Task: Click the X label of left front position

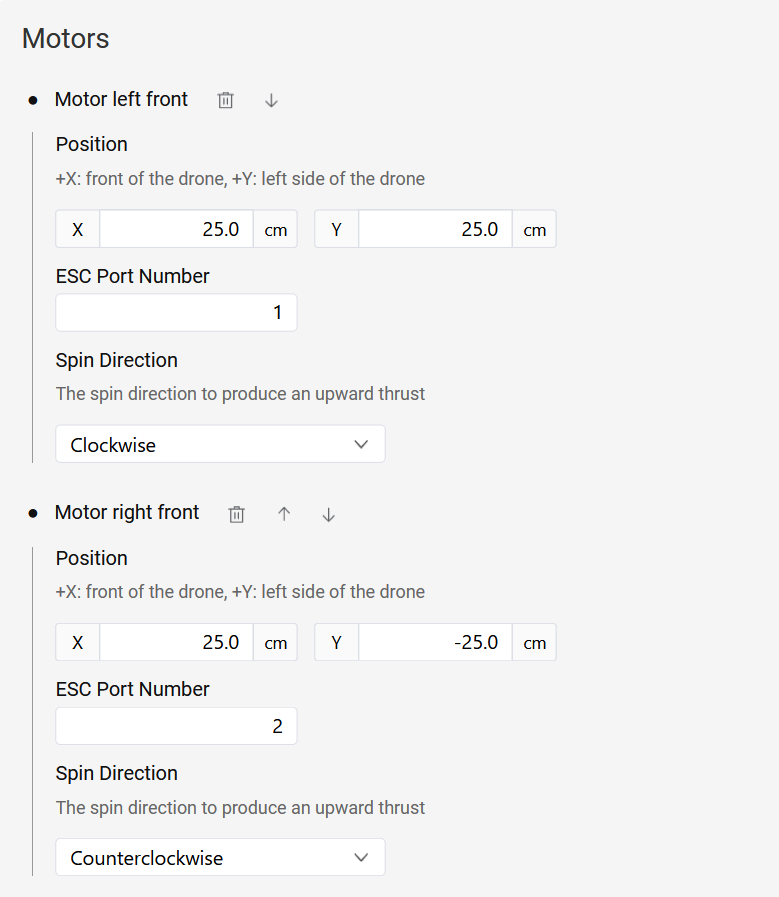Action: tap(78, 230)
